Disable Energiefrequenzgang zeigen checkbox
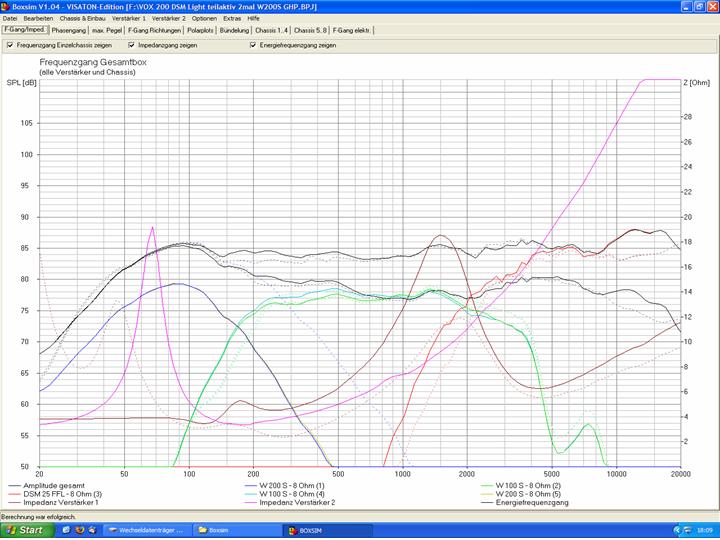This screenshot has height=540, width=720. tap(253, 45)
